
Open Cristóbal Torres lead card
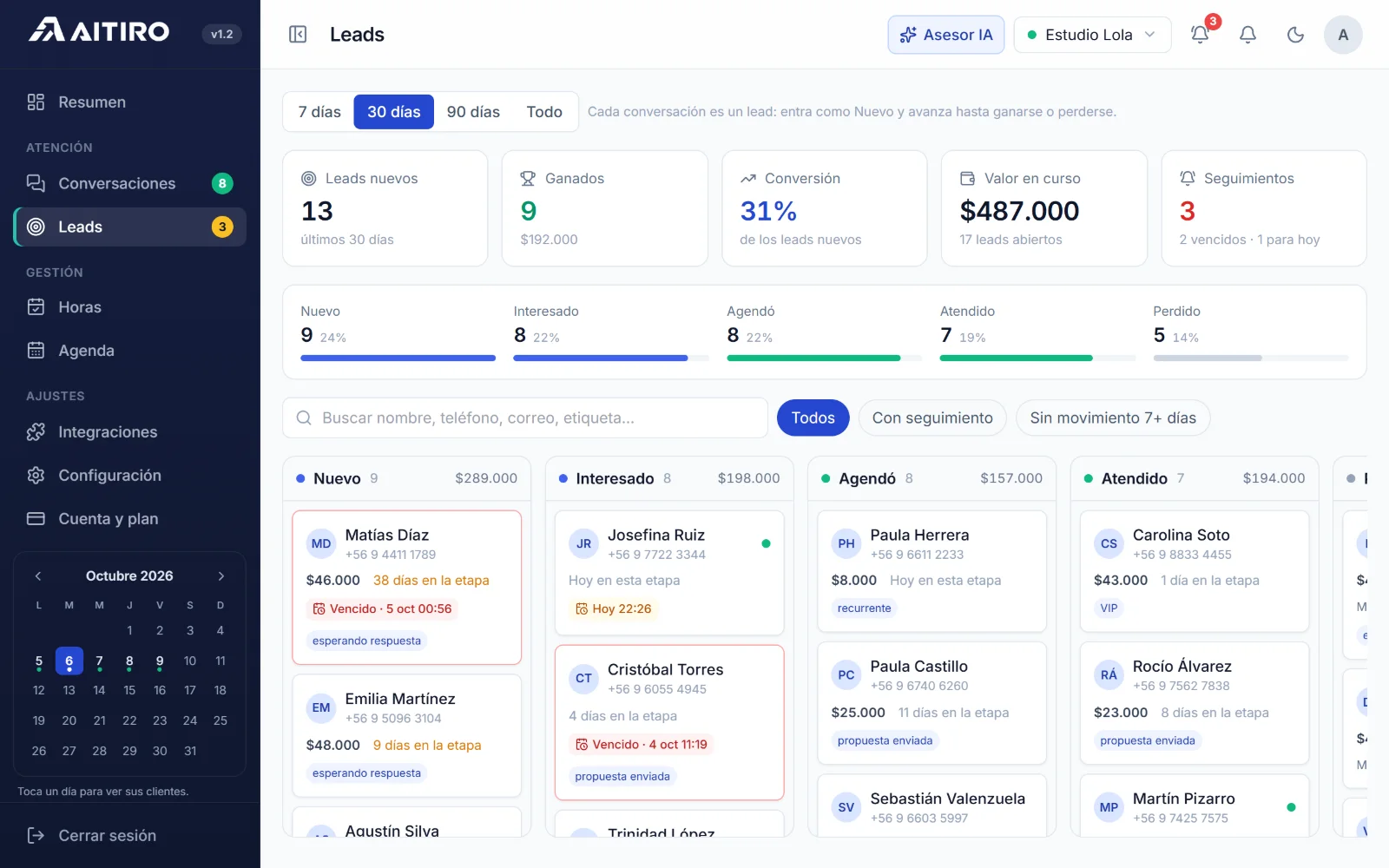(669, 722)
